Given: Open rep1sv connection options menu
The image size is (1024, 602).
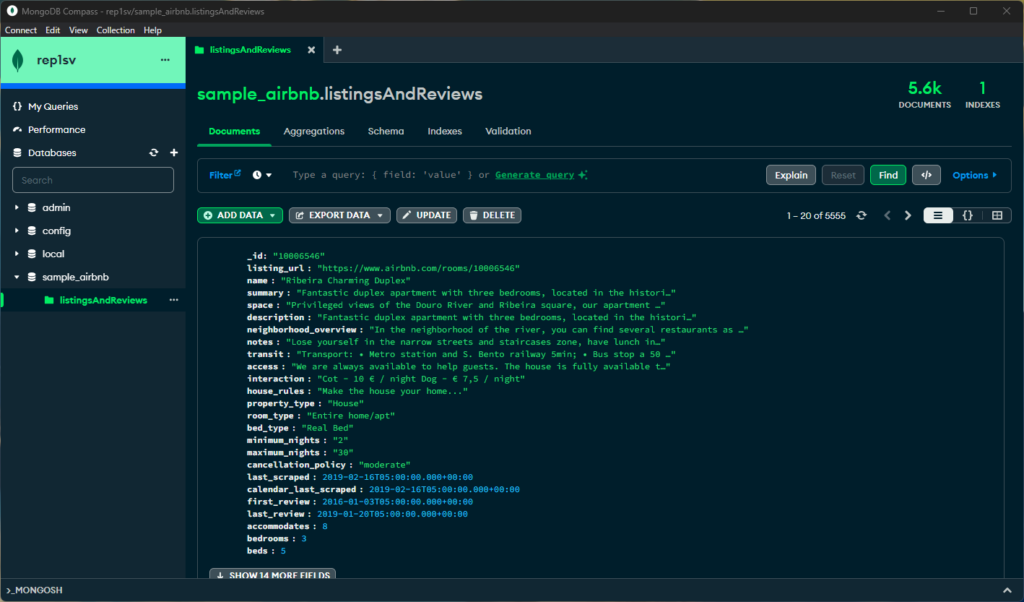Looking at the screenshot, I should [x=165, y=60].
